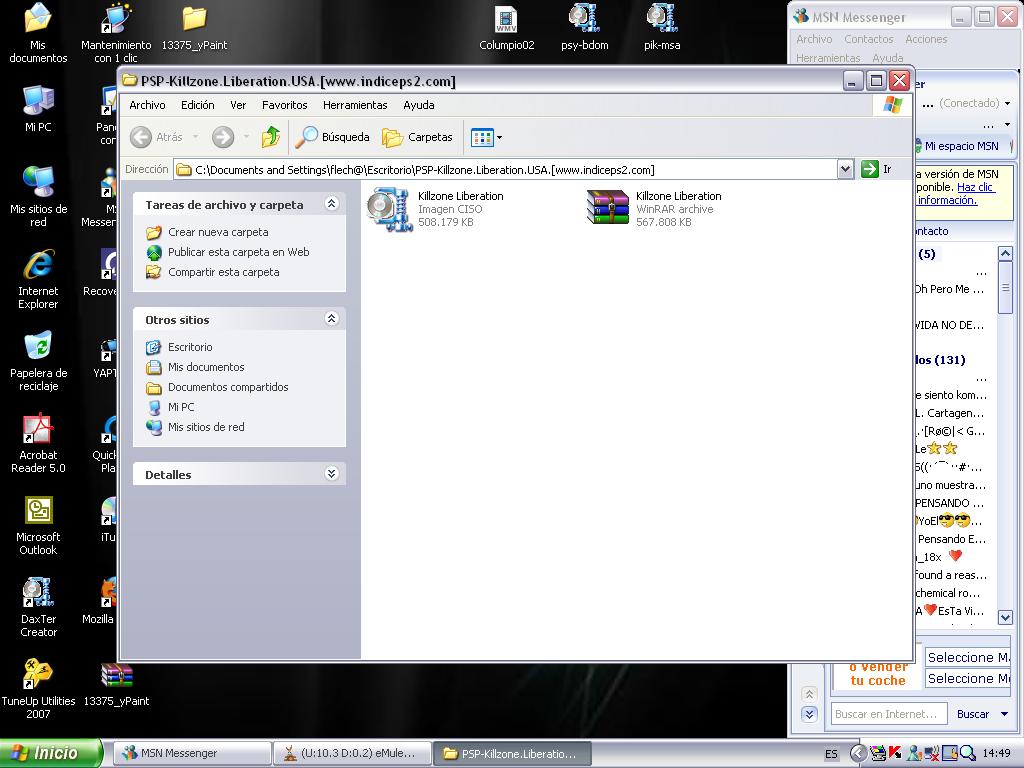Open the Atrás history dropdown arrow
Image resolution: width=1024 pixels, height=768 pixels.
(196, 137)
